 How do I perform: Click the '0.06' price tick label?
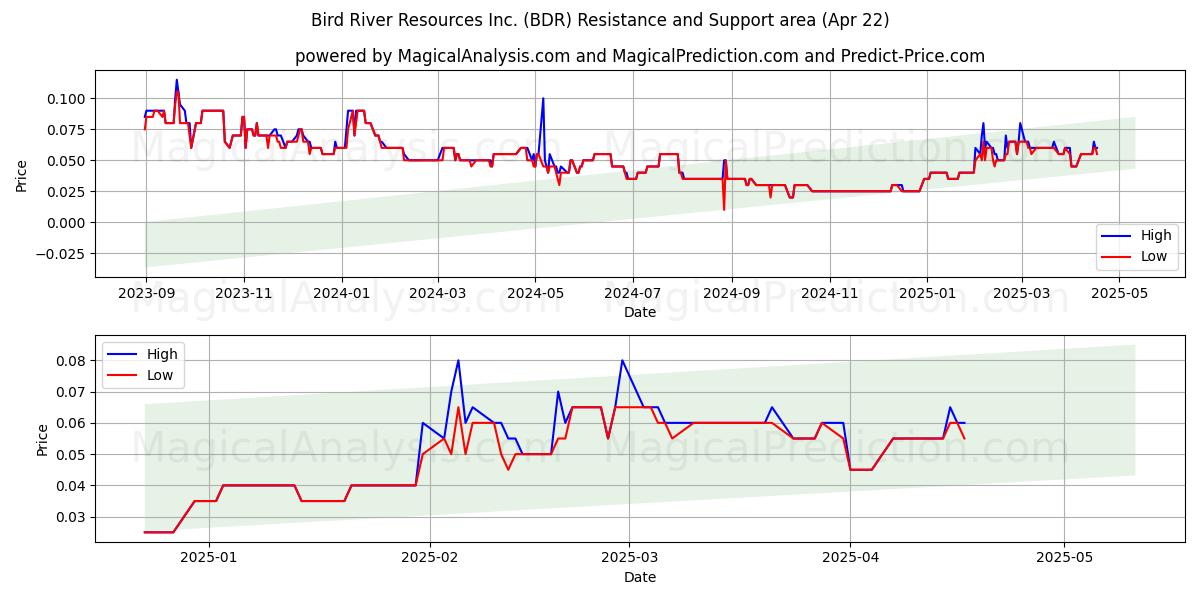tap(71, 423)
